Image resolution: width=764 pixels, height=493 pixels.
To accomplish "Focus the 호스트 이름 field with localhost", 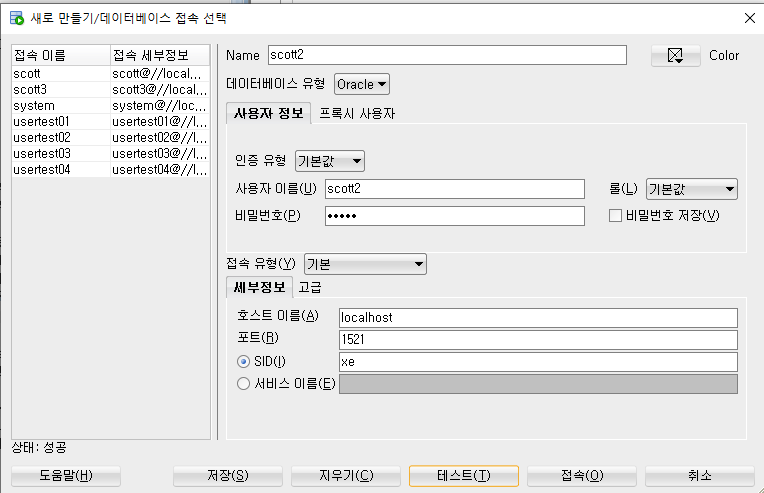I will coord(538,318).
